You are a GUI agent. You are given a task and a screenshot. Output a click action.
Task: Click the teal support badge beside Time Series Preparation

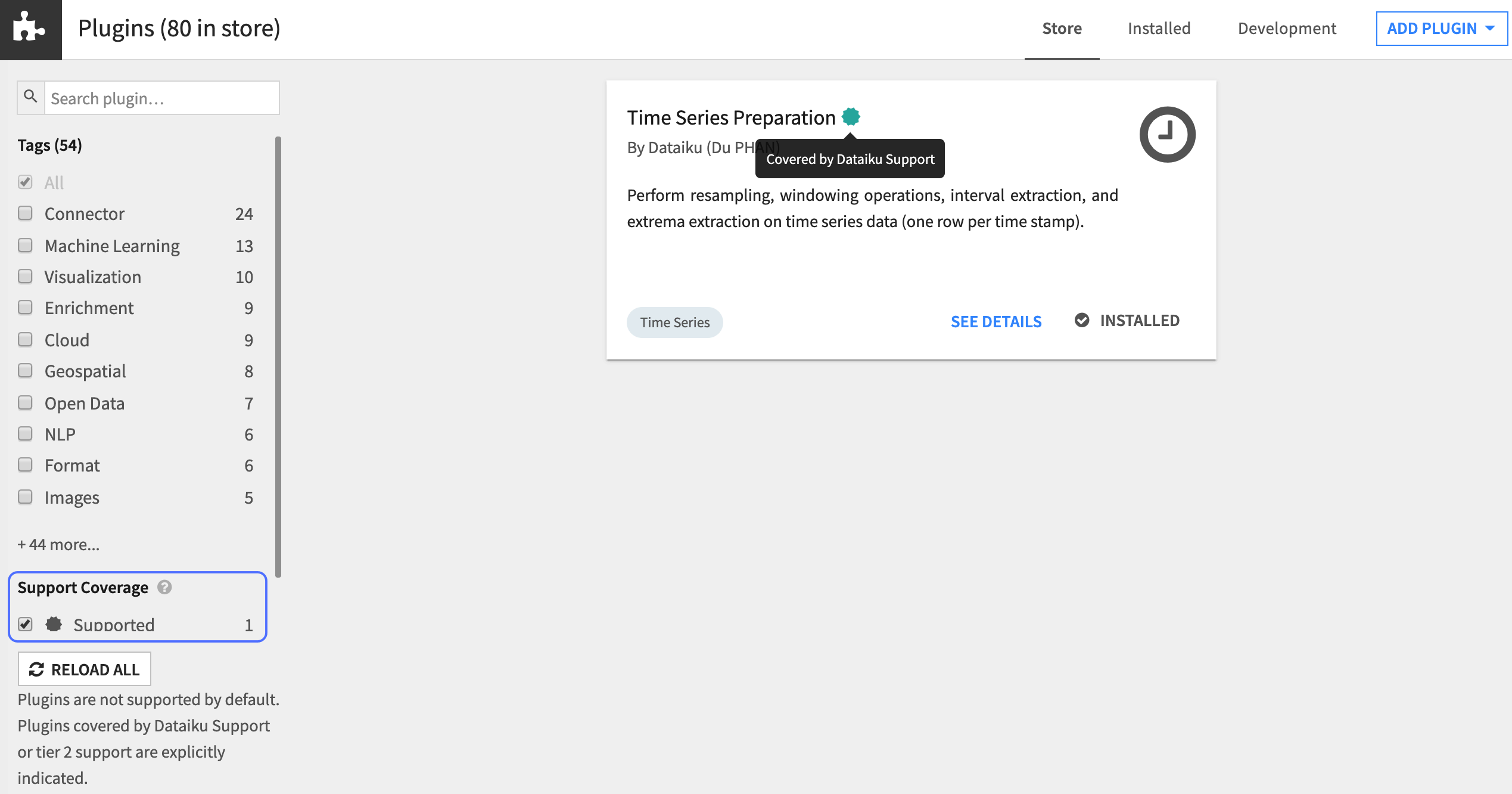850,116
